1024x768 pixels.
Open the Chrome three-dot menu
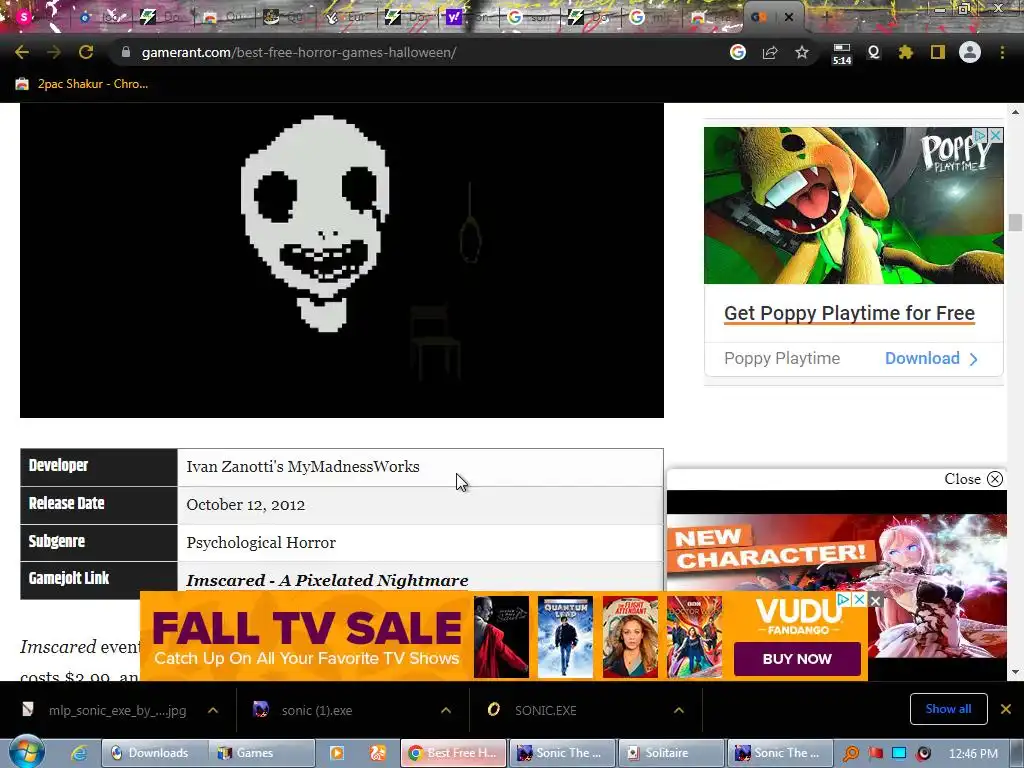click(x=1002, y=52)
